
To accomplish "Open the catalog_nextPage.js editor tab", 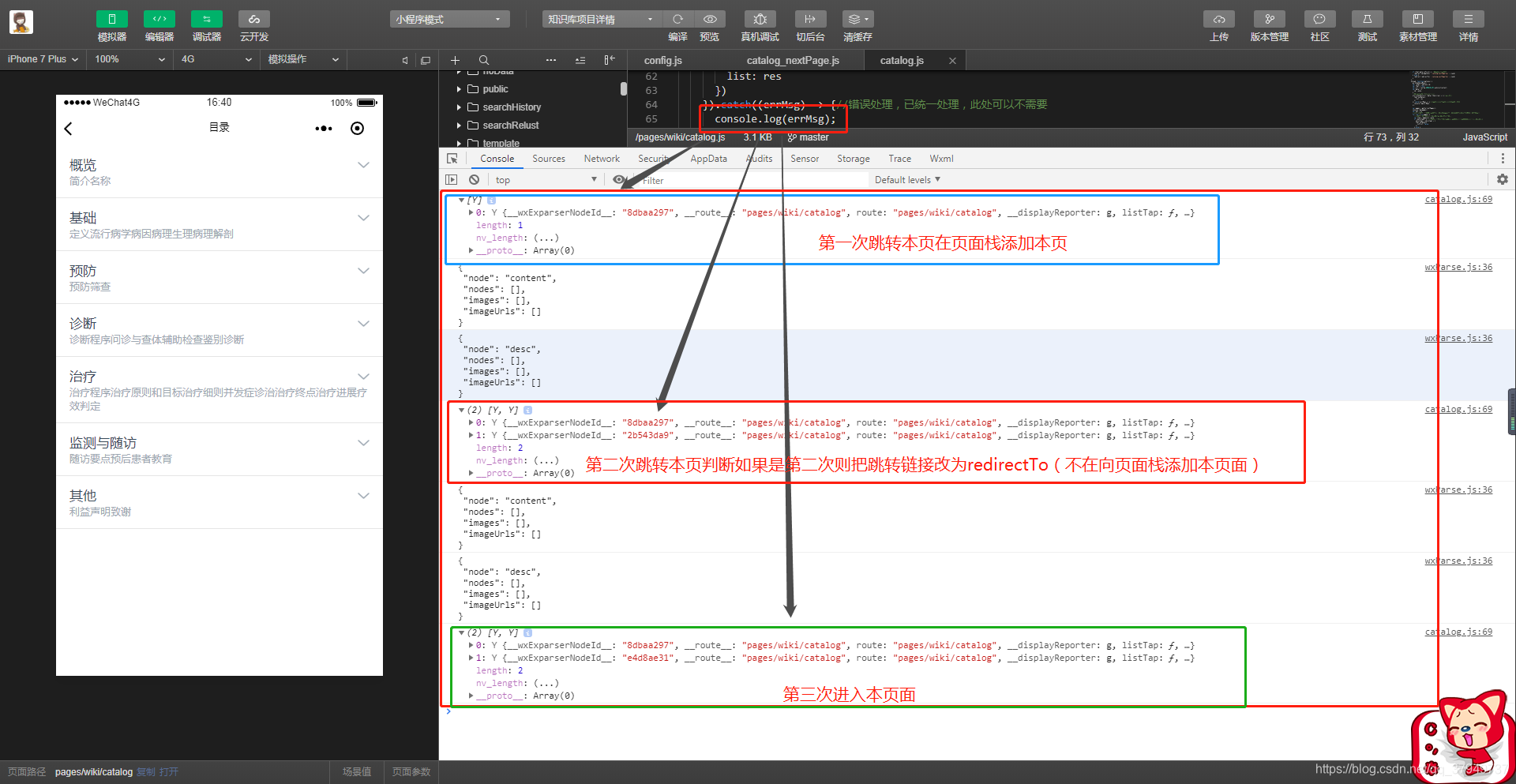I will coord(793,60).
